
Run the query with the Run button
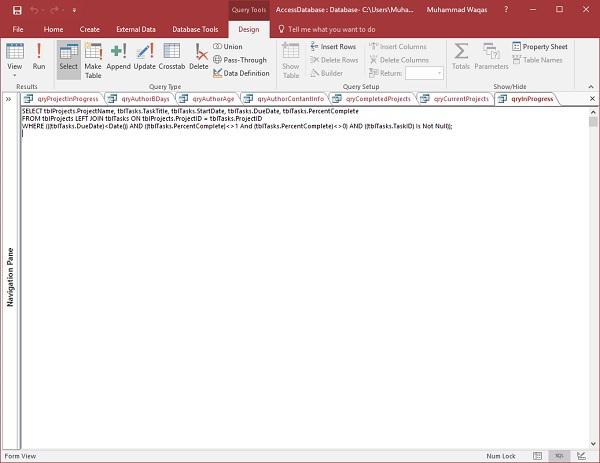(39, 57)
